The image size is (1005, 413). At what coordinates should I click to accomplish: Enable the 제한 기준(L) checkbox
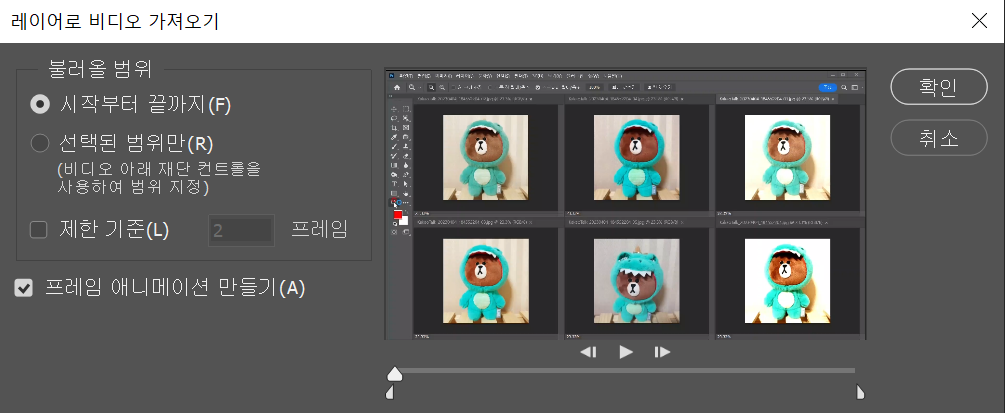(x=39, y=230)
